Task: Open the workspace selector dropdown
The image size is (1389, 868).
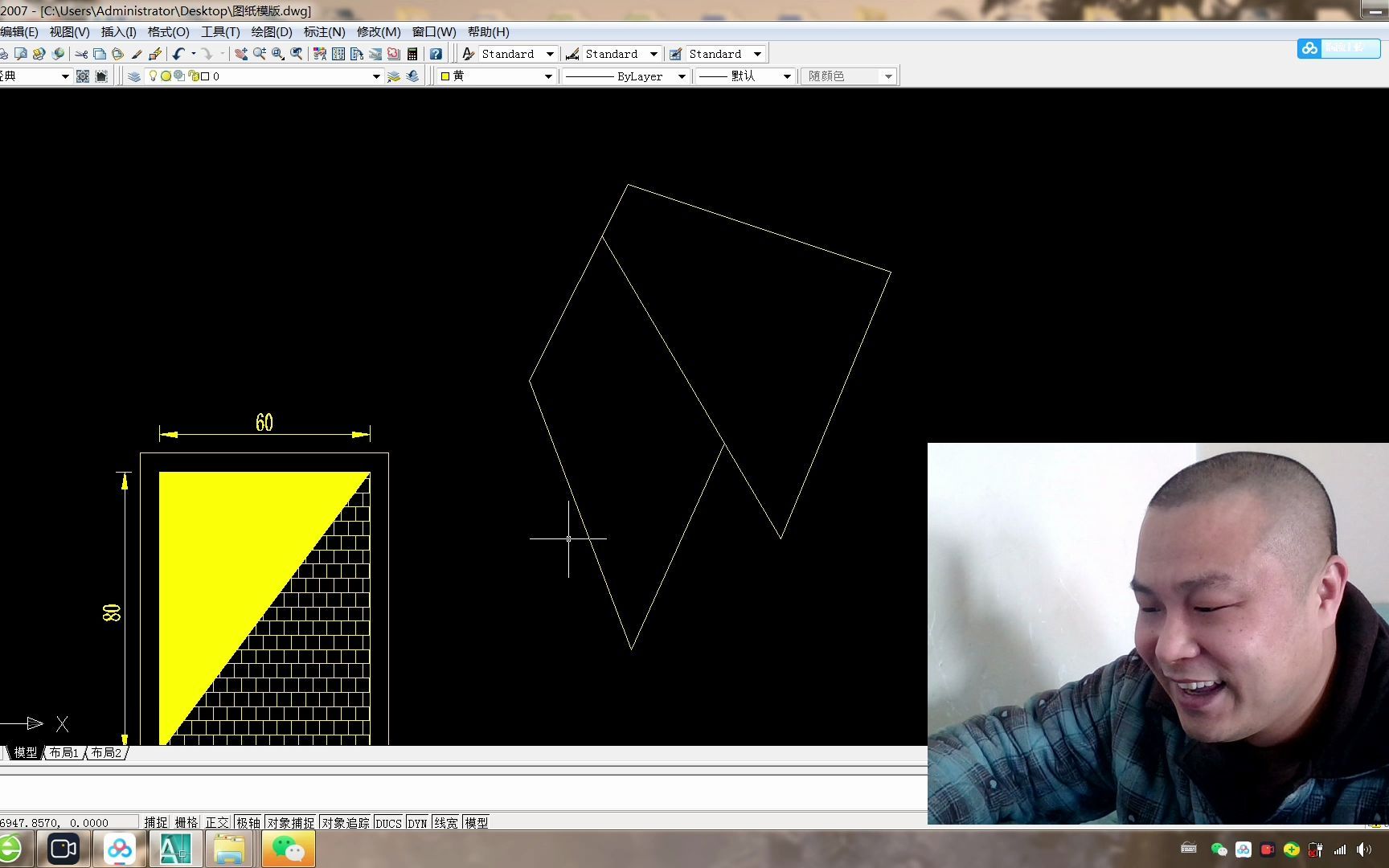Action: (x=35, y=76)
